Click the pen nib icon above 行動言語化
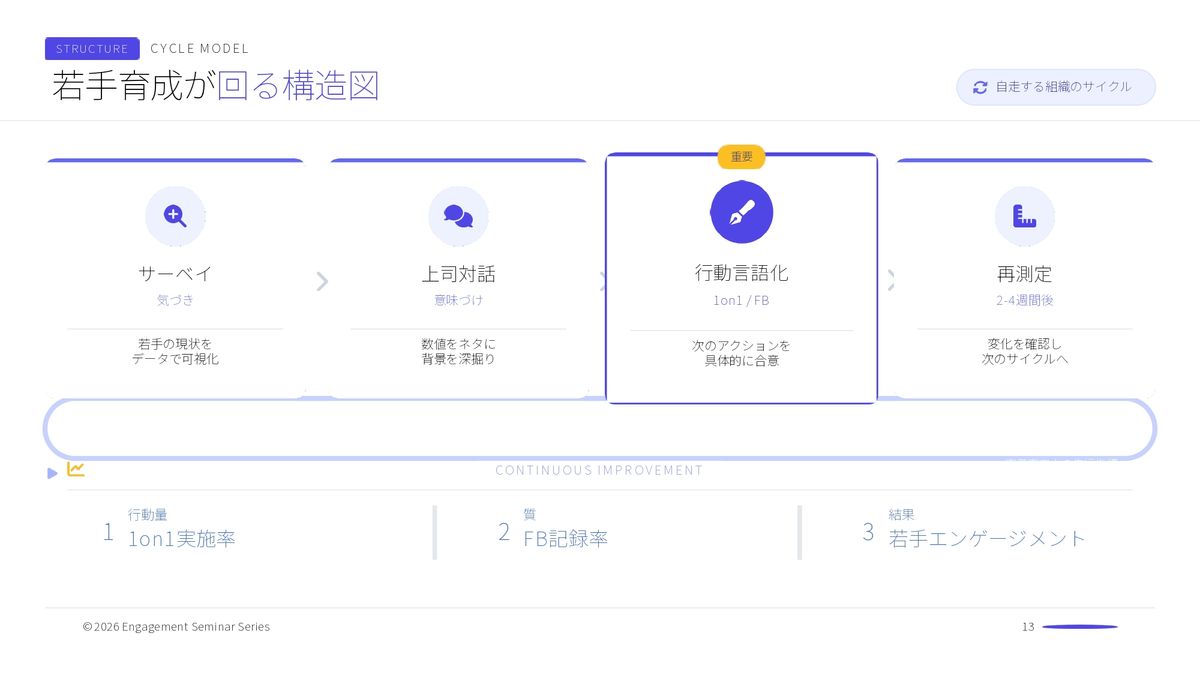The height and width of the screenshot is (675, 1200). coord(741,212)
